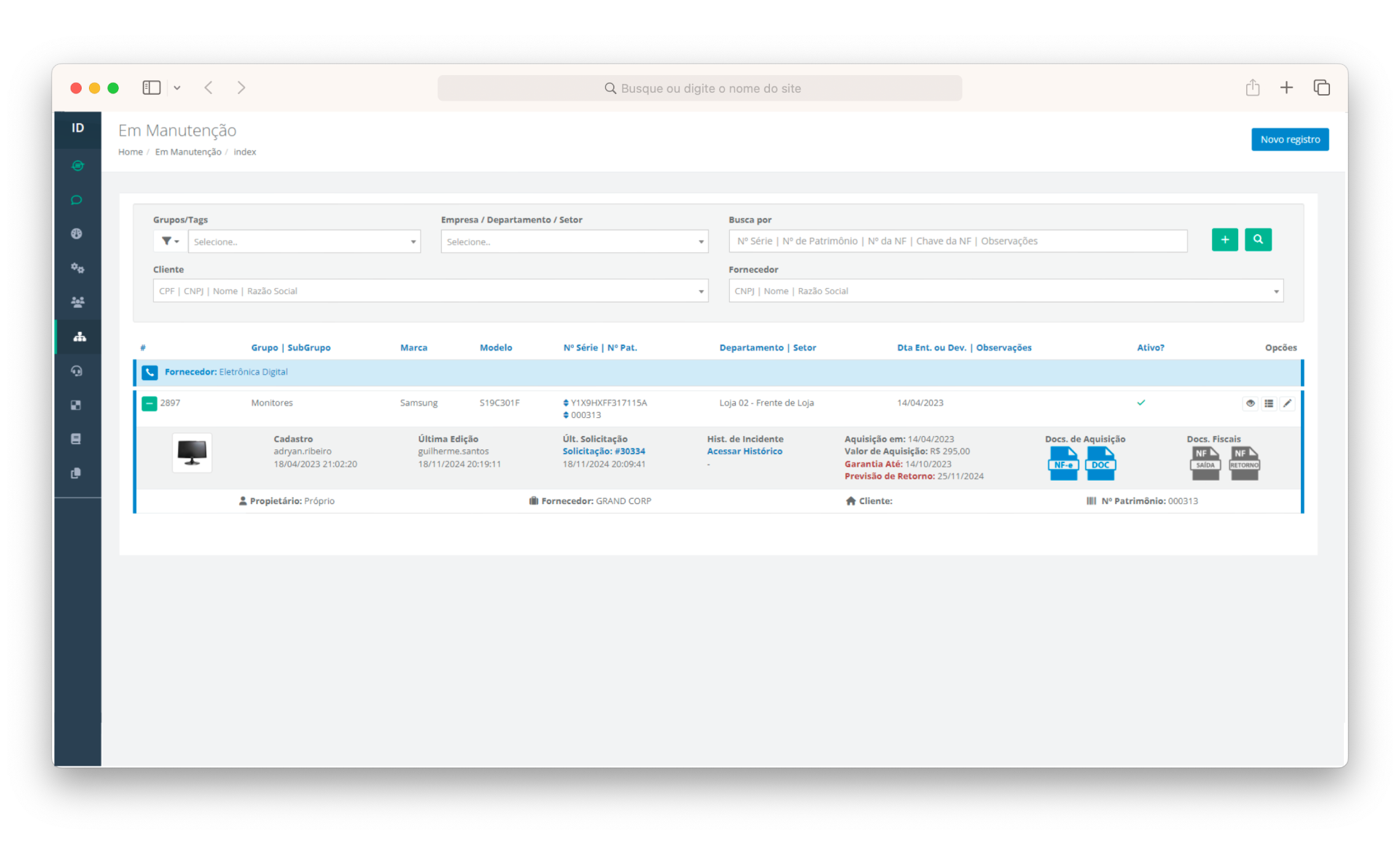Open the Acessar Histórico link
Viewport: 1400px width, 865px height.
click(x=744, y=451)
